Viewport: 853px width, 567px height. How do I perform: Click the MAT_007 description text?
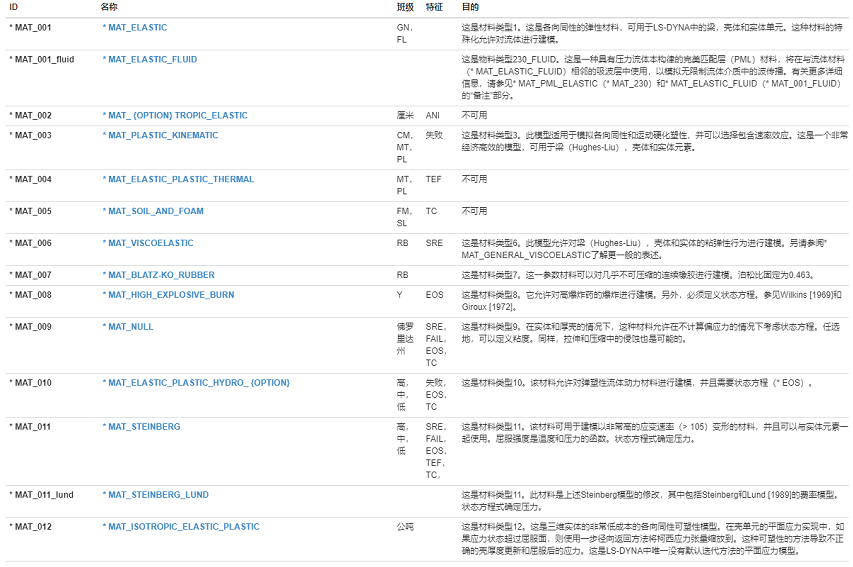[638, 275]
